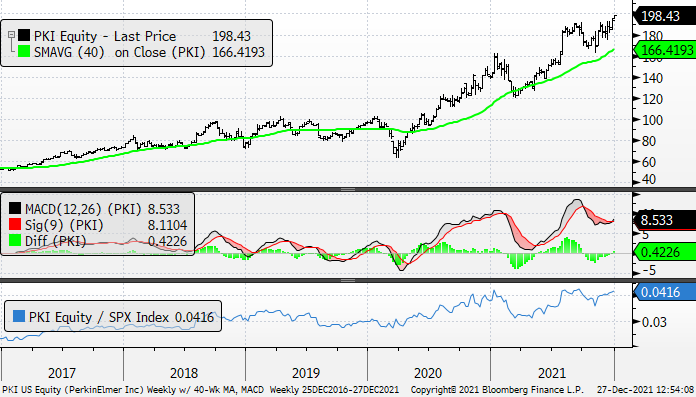Click the 2019 label on the time axis
This screenshot has height=397, width=696.
point(306,373)
